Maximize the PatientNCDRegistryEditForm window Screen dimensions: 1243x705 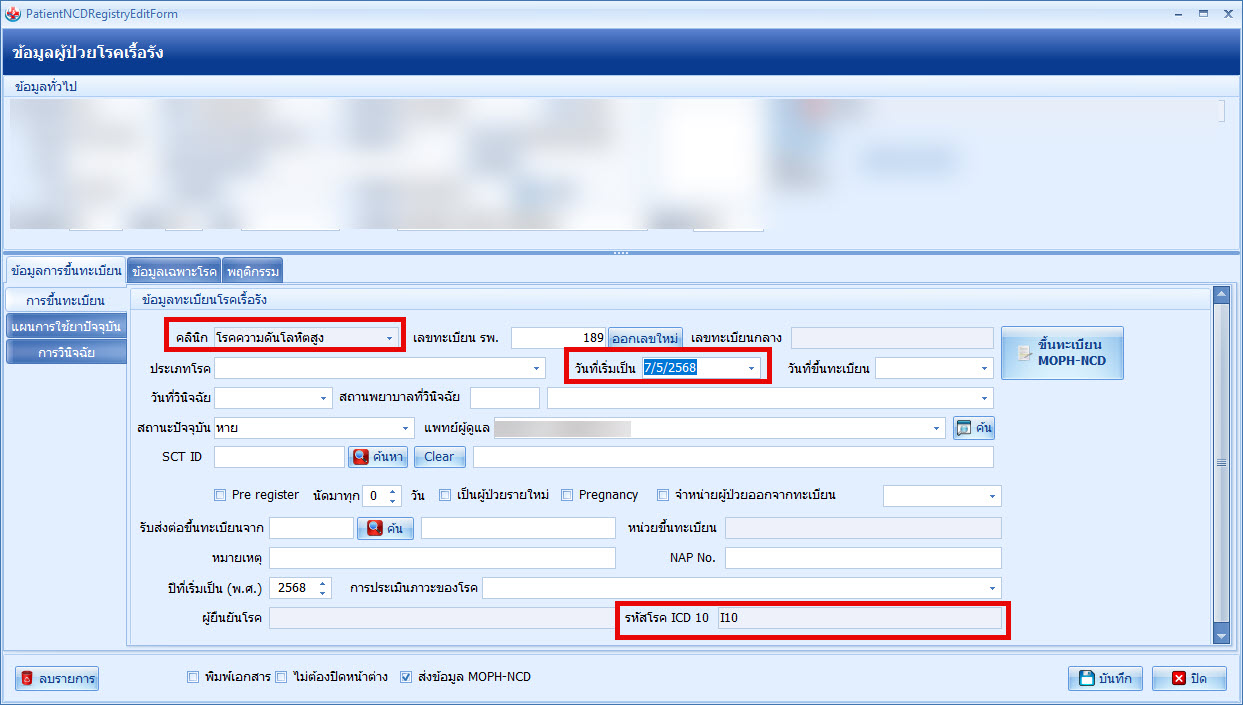click(1203, 14)
